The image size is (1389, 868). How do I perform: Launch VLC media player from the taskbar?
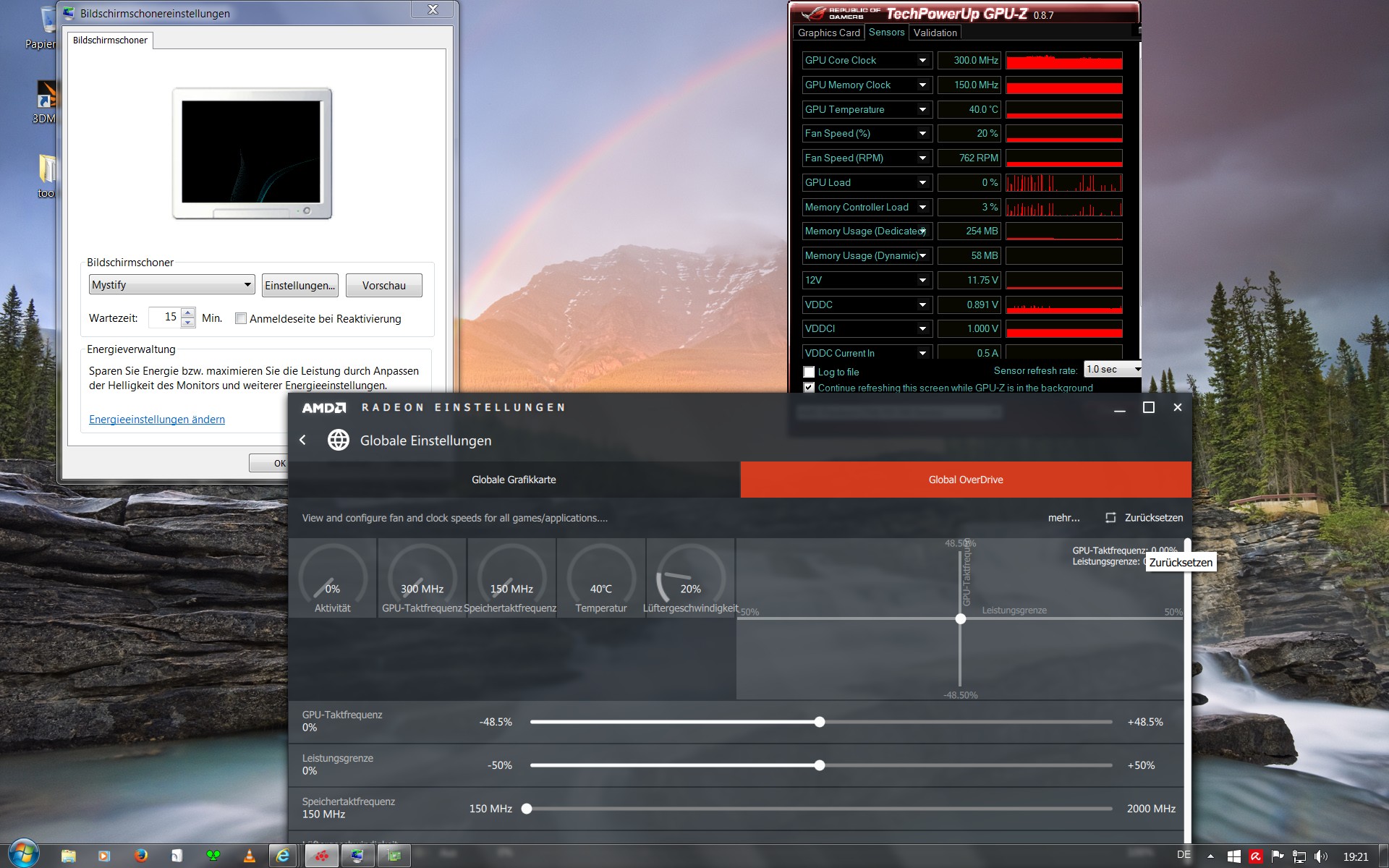click(250, 856)
